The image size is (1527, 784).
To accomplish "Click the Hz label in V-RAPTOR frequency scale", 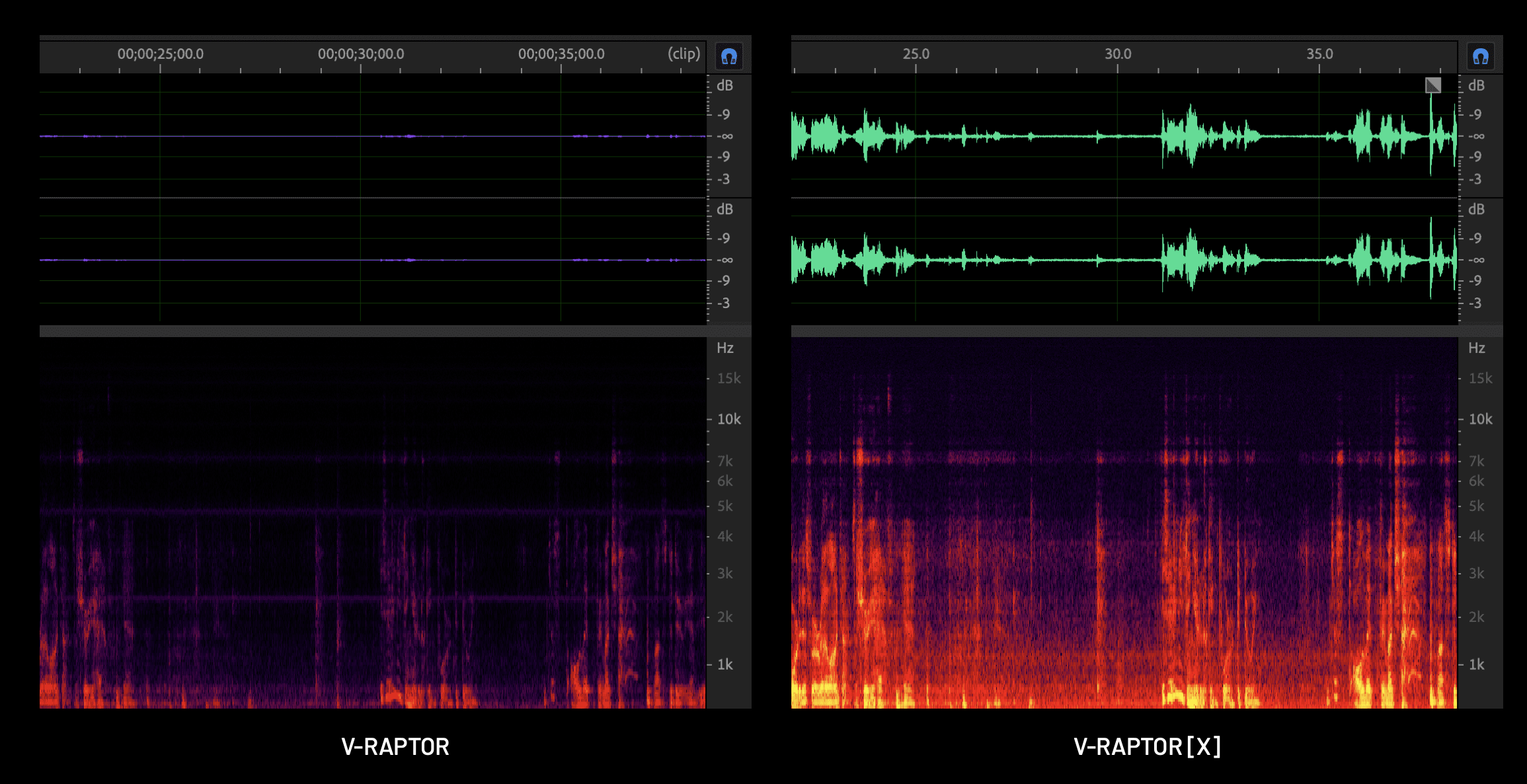I will point(725,348).
